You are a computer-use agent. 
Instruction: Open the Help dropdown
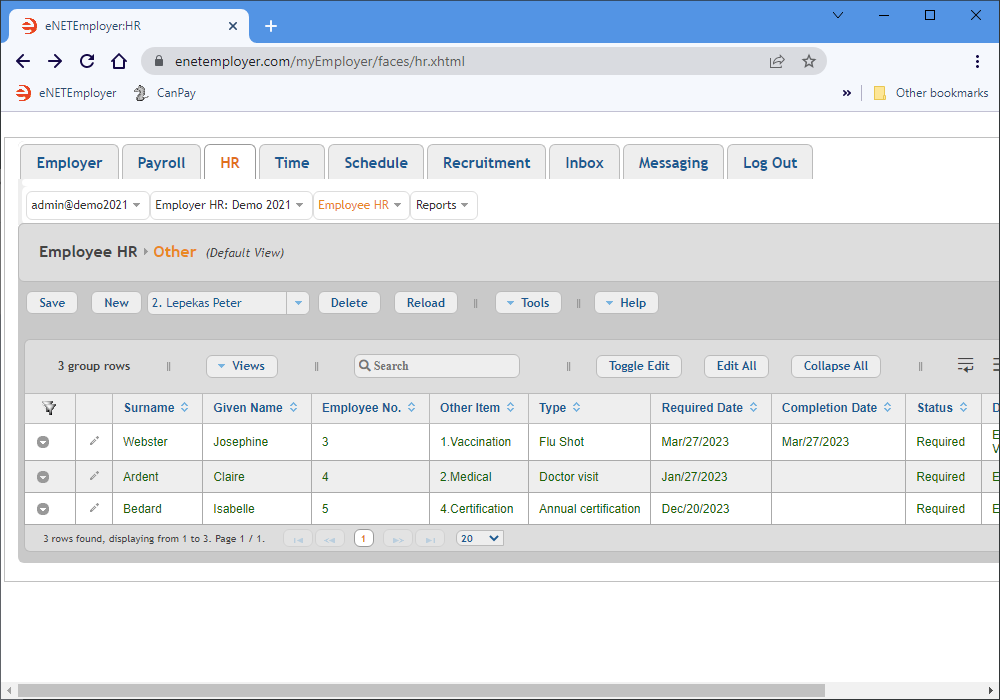coord(626,303)
